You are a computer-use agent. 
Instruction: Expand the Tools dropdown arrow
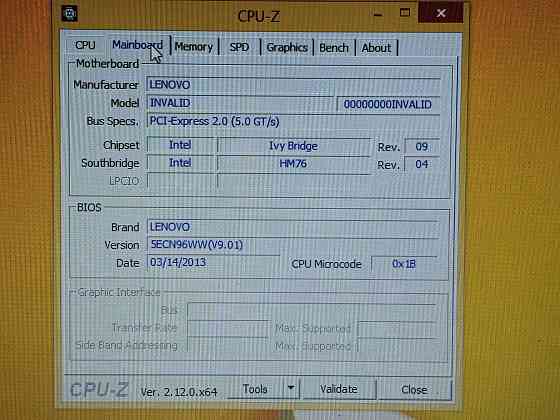click(291, 388)
